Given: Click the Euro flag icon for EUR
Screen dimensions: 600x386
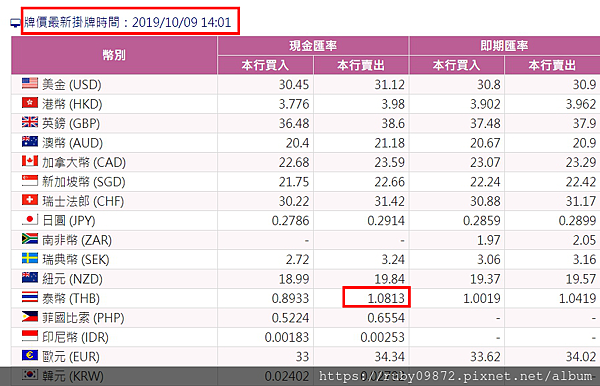Looking at the screenshot, I should pyautogui.click(x=30, y=355).
